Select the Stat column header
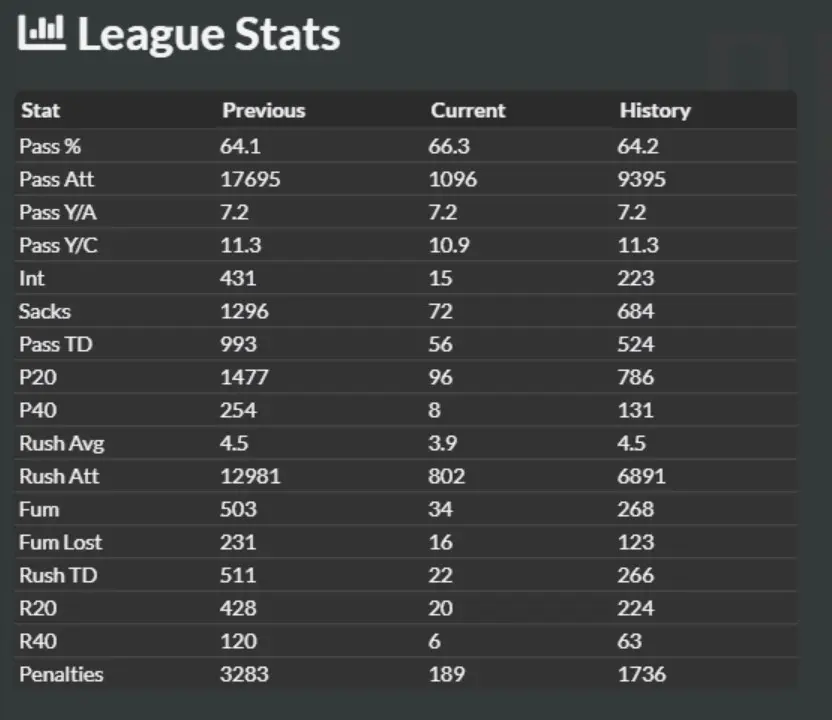This screenshot has width=832, height=720. [x=40, y=110]
